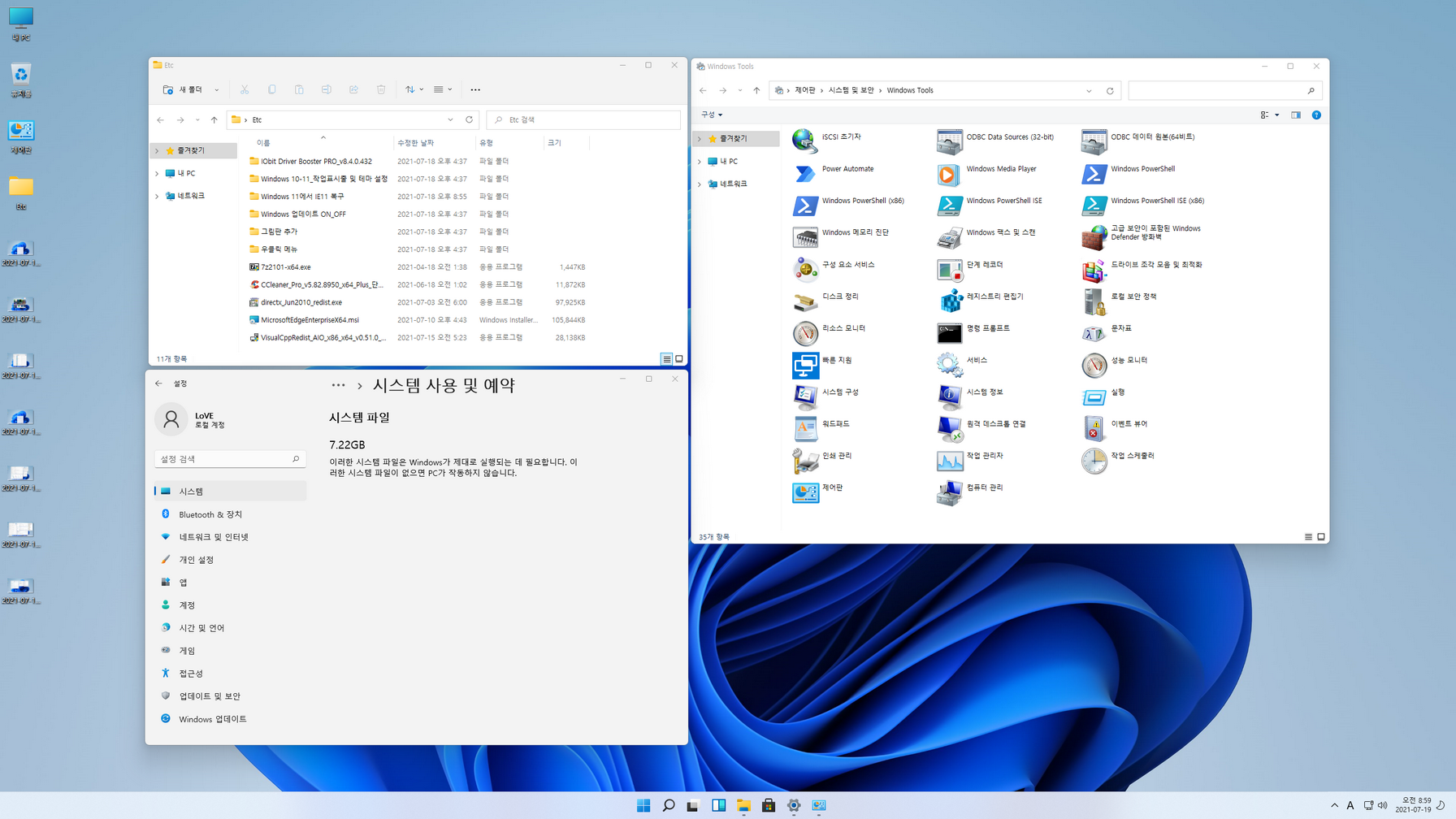Select MicrosoftEdgeEnterpriseX64.msi file
The height and width of the screenshot is (819, 1456).
[418, 320]
